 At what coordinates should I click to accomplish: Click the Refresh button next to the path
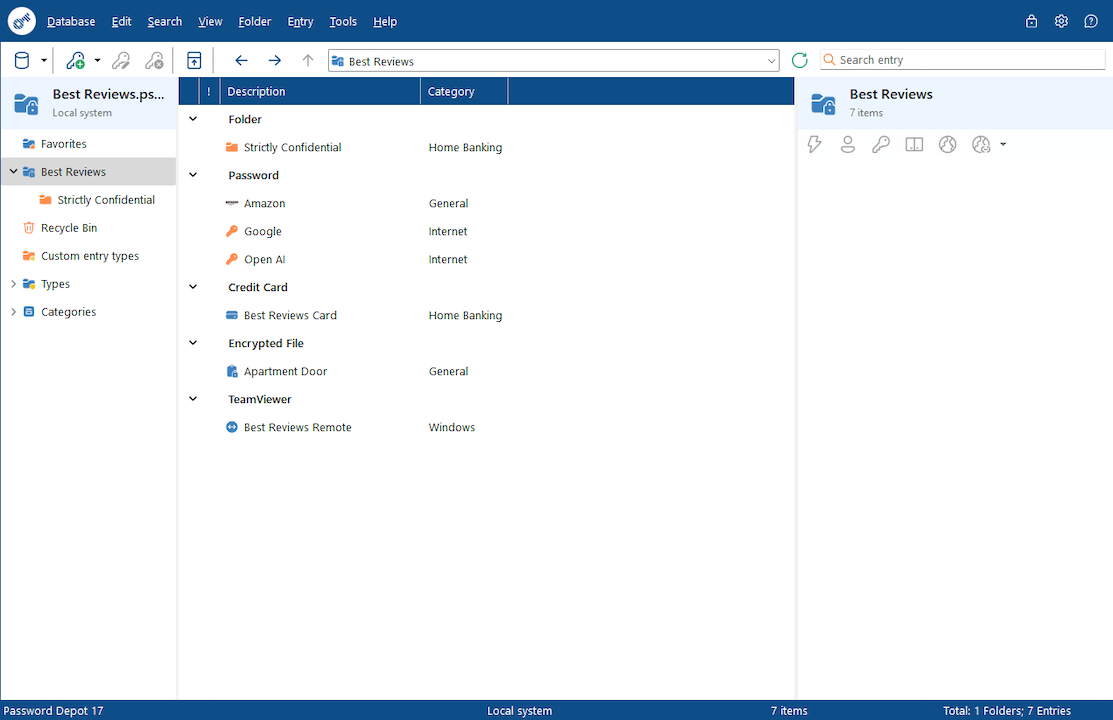click(x=799, y=59)
